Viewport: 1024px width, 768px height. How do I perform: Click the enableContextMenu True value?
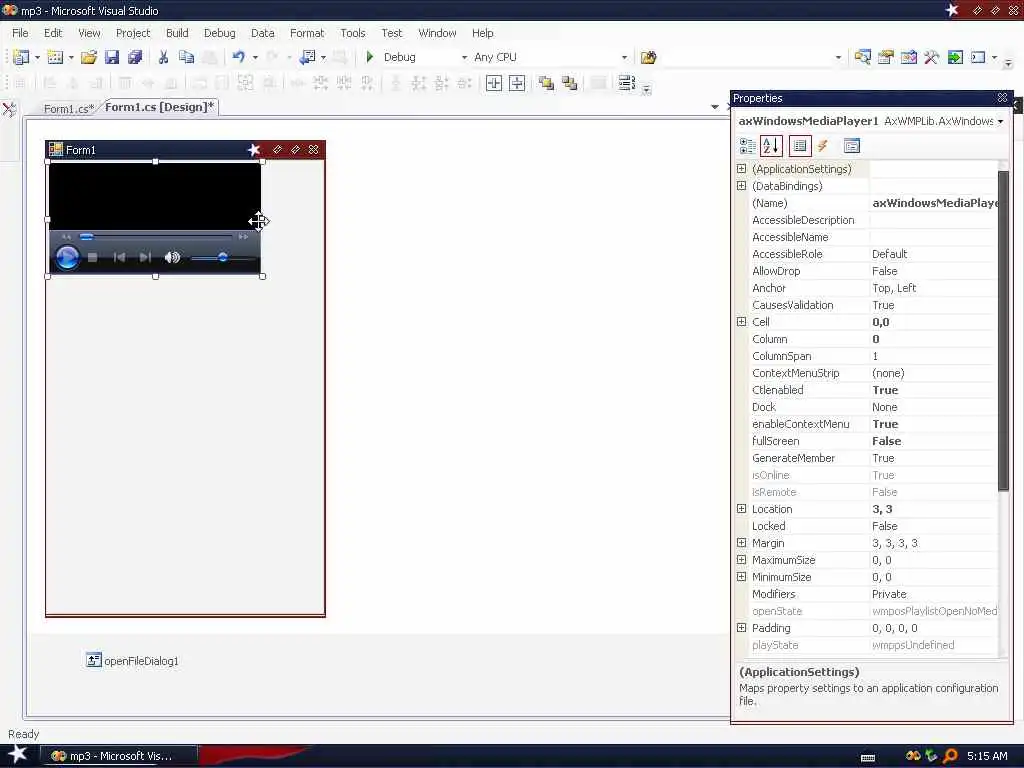[x=885, y=424]
